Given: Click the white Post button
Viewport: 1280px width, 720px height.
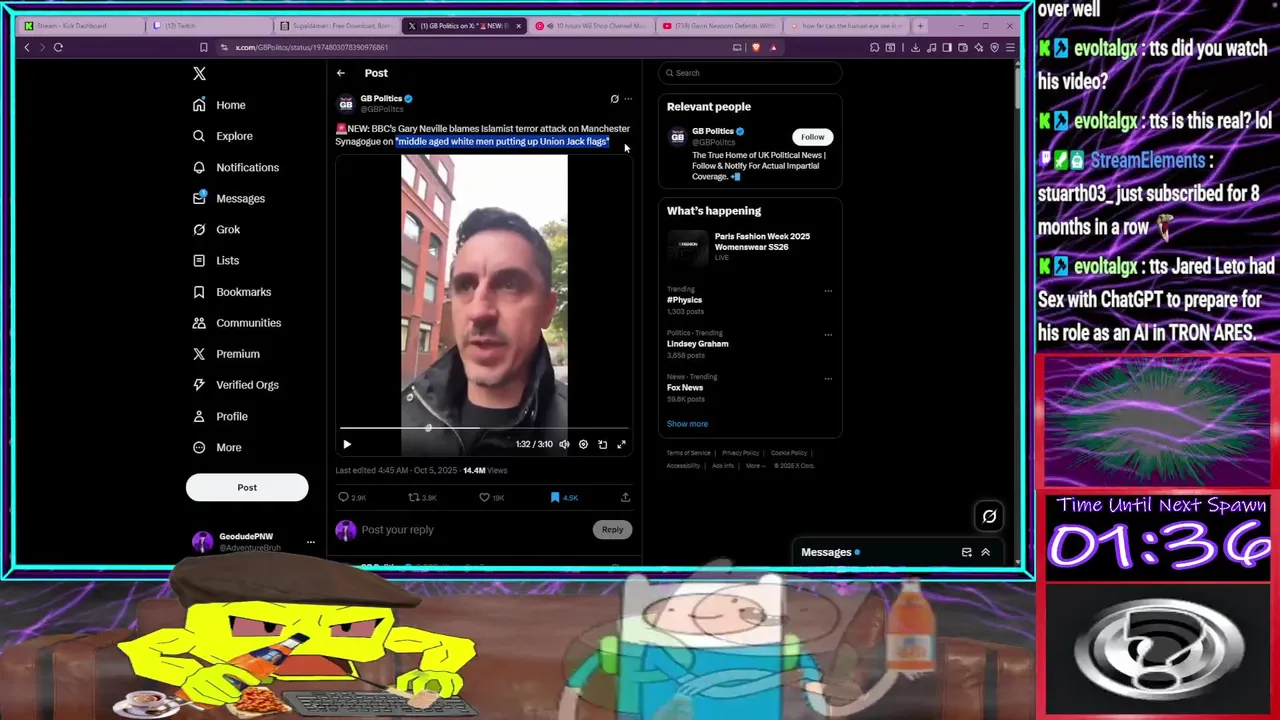Looking at the screenshot, I should 247,487.
